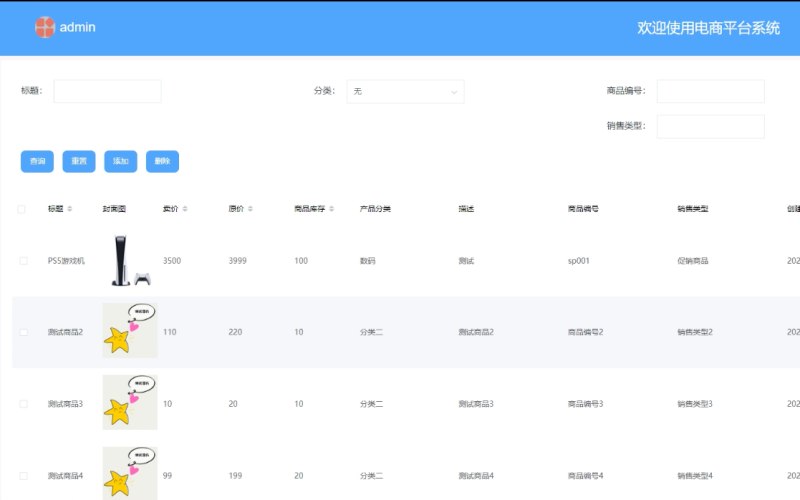Open the PS5 console cover image
800x500 pixels.
pos(130,260)
